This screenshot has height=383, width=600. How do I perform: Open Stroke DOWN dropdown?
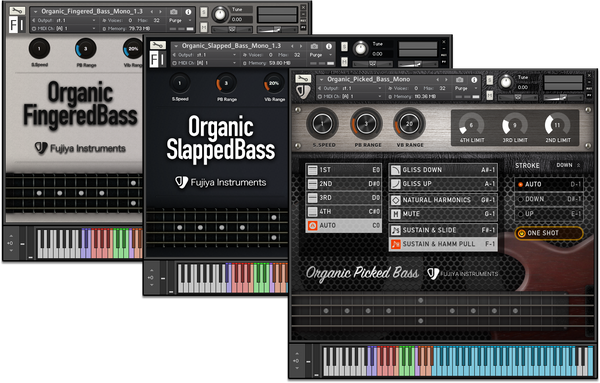[x=569, y=165]
